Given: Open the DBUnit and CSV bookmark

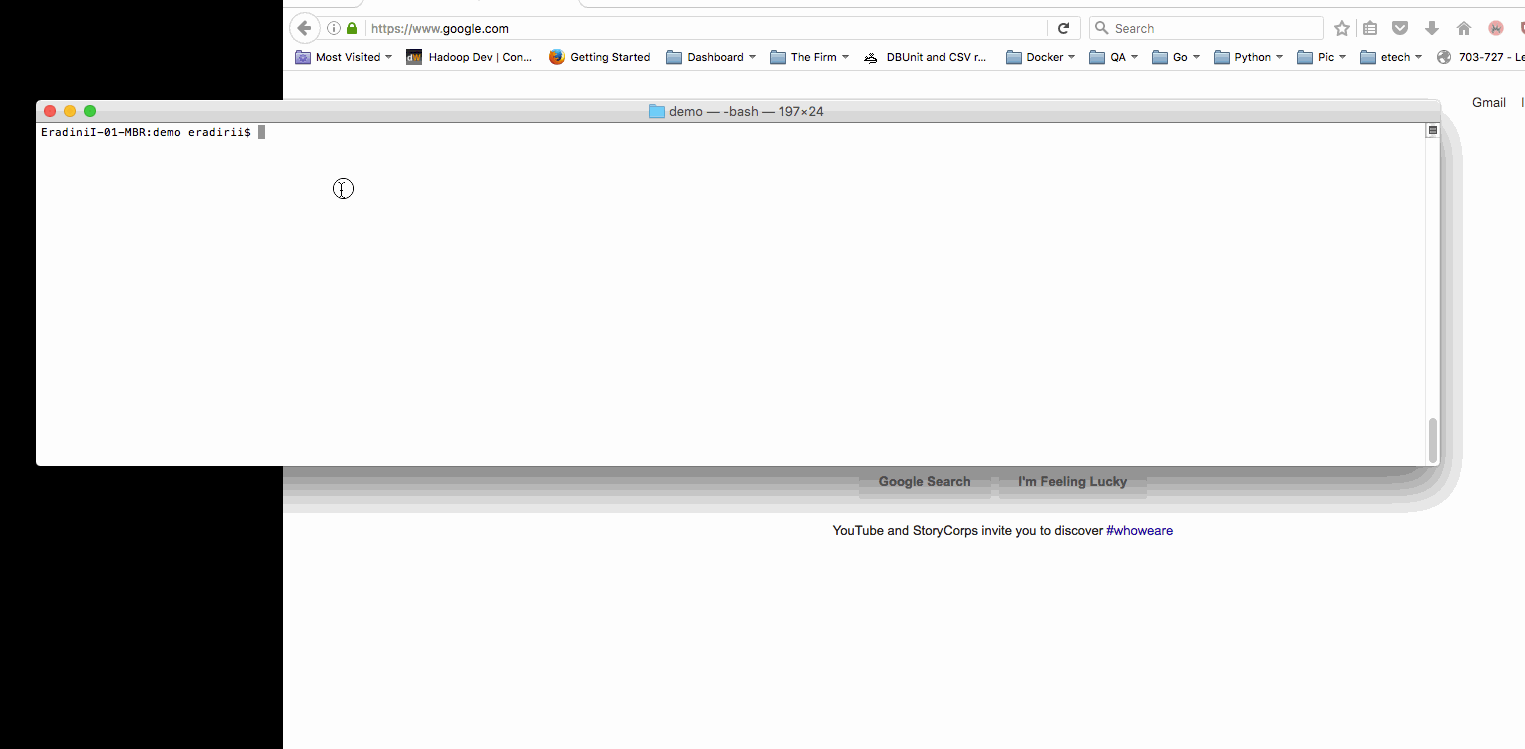Looking at the screenshot, I should 925,57.
